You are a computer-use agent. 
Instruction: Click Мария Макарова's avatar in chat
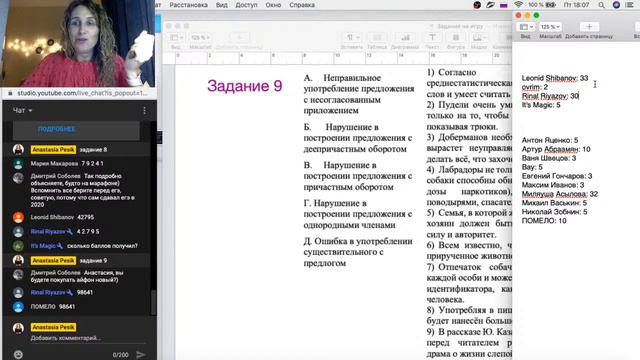tap(18, 164)
